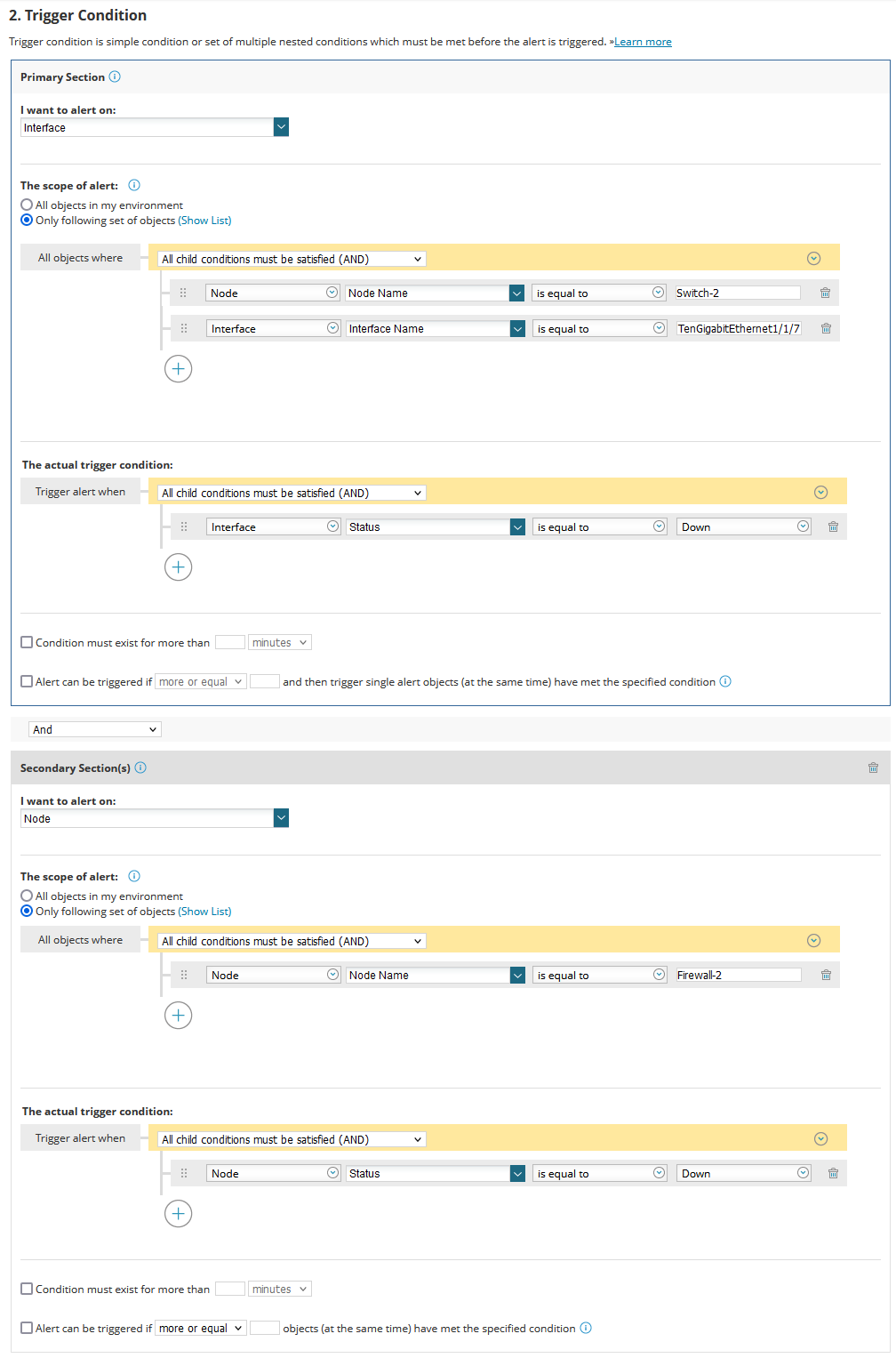Expand the secondary scope AND group options chevron
Viewport: 896px width, 1366px height.
(813, 941)
